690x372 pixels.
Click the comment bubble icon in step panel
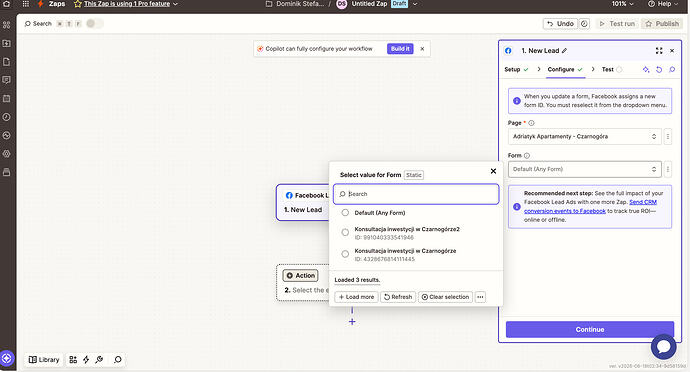[x=672, y=70]
